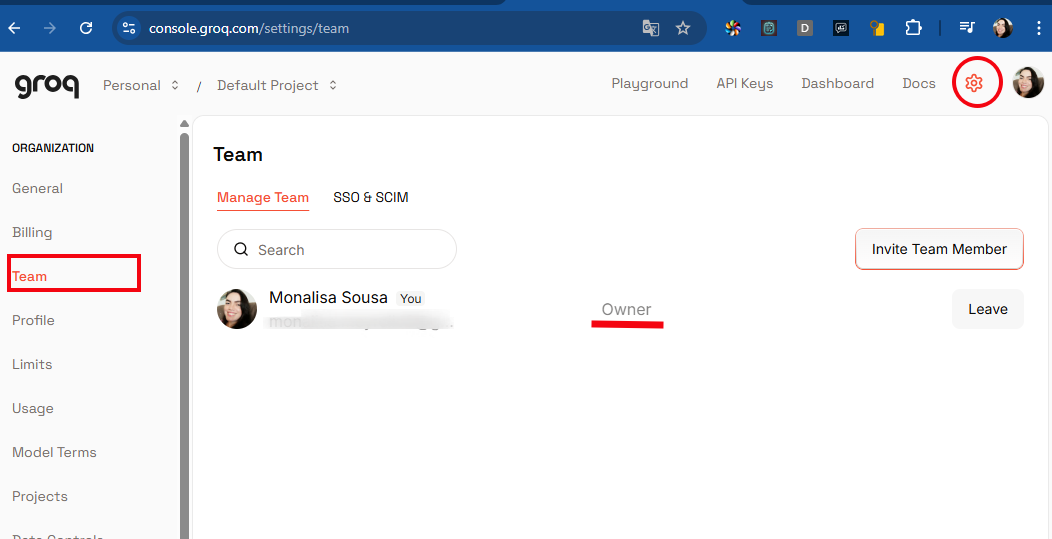Viewport: 1052px width, 539px height.
Task: Click the Leave button
Action: point(988,309)
